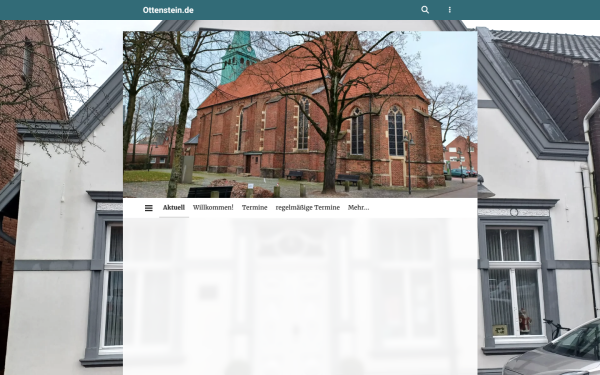Click the large bare tree trunk in header
Viewport: 600px width, 375px height.
[x=329, y=163]
